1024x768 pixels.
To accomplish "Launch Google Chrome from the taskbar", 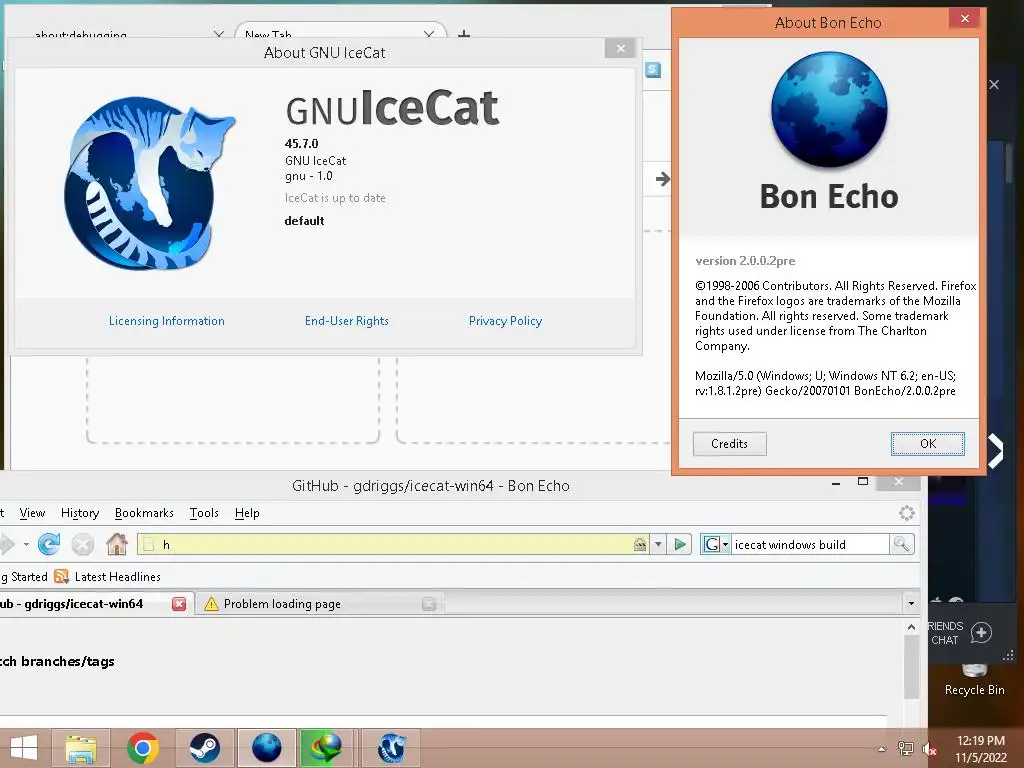I will click(143, 748).
